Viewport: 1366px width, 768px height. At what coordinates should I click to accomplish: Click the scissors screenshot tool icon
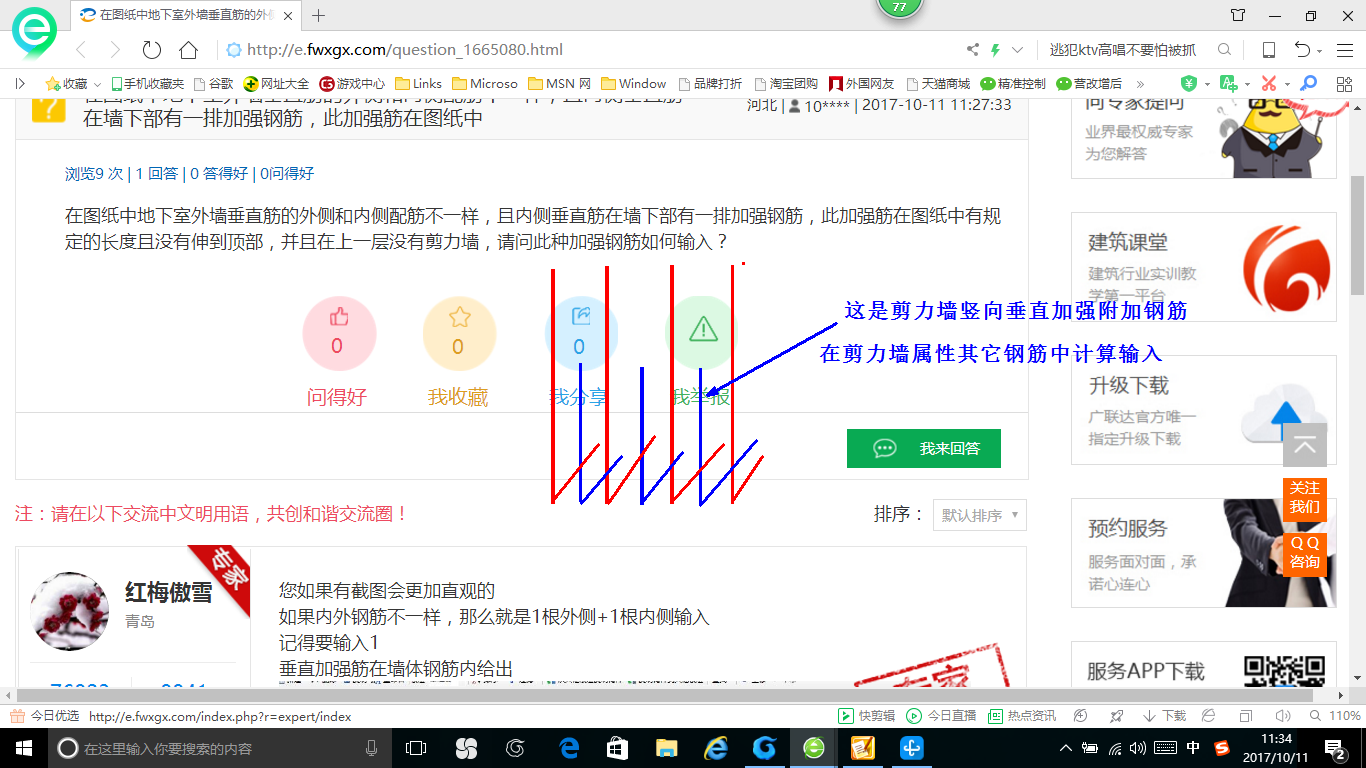[1268, 84]
